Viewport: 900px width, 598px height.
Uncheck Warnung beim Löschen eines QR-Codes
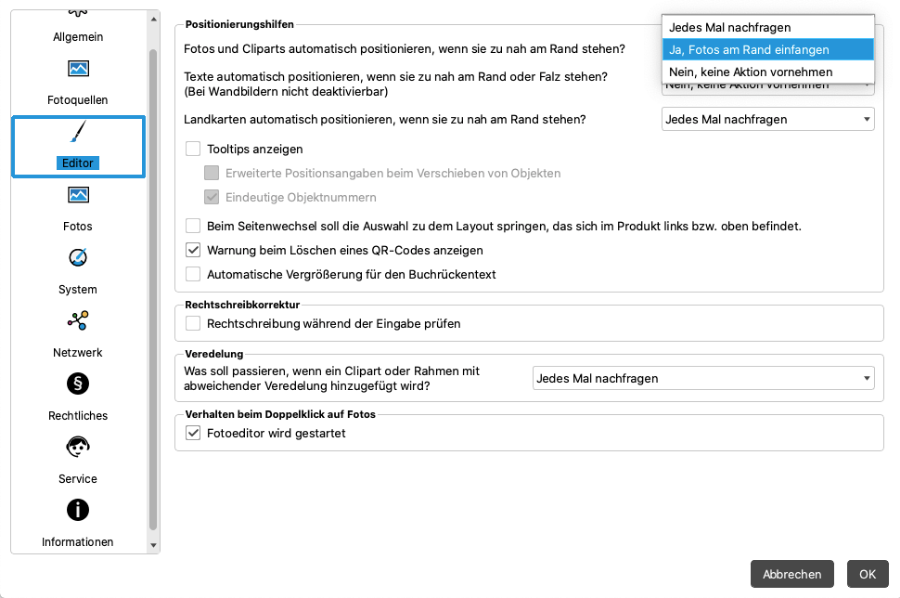pyautogui.click(x=194, y=250)
